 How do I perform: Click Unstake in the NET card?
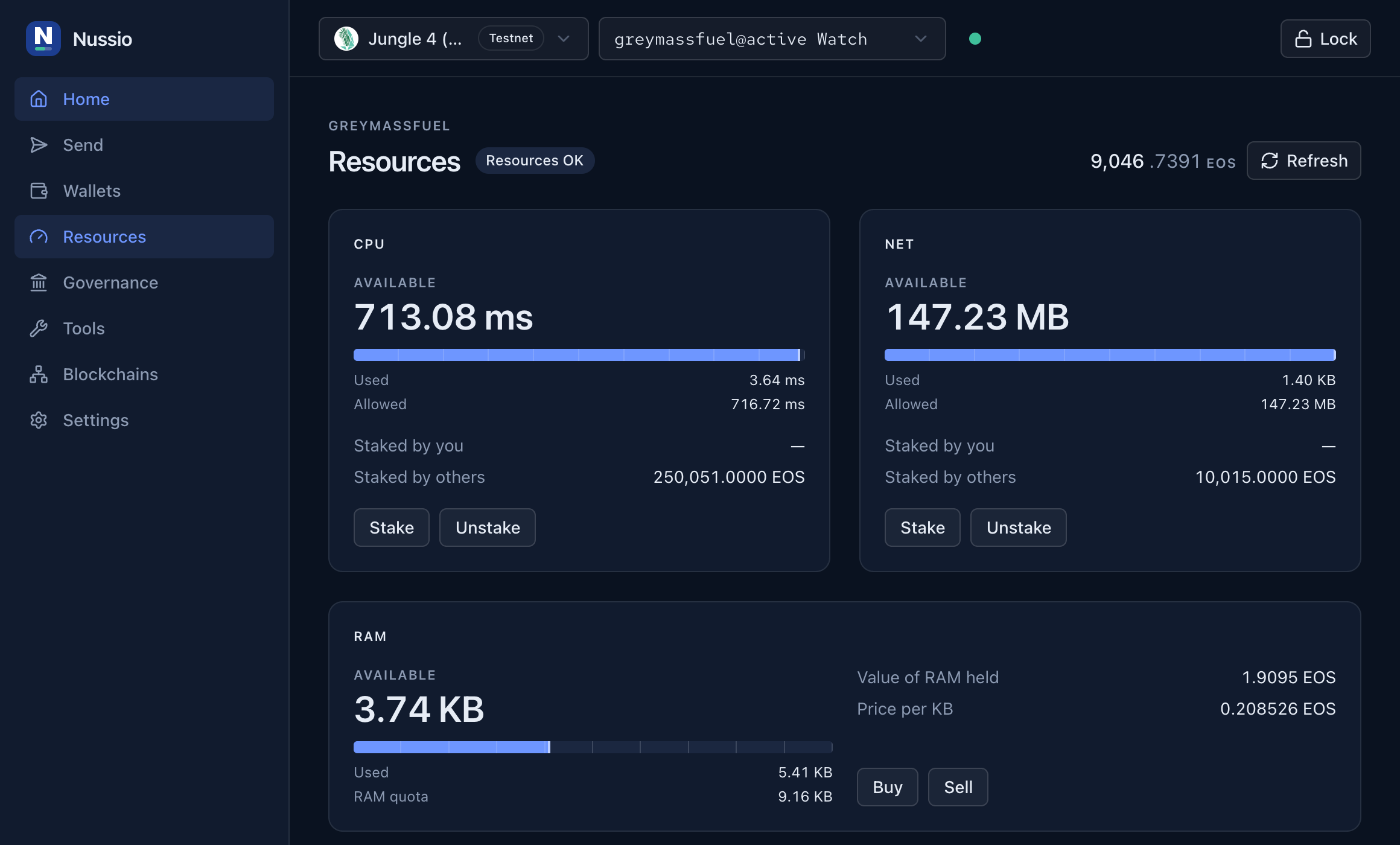pyautogui.click(x=1019, y=528)
